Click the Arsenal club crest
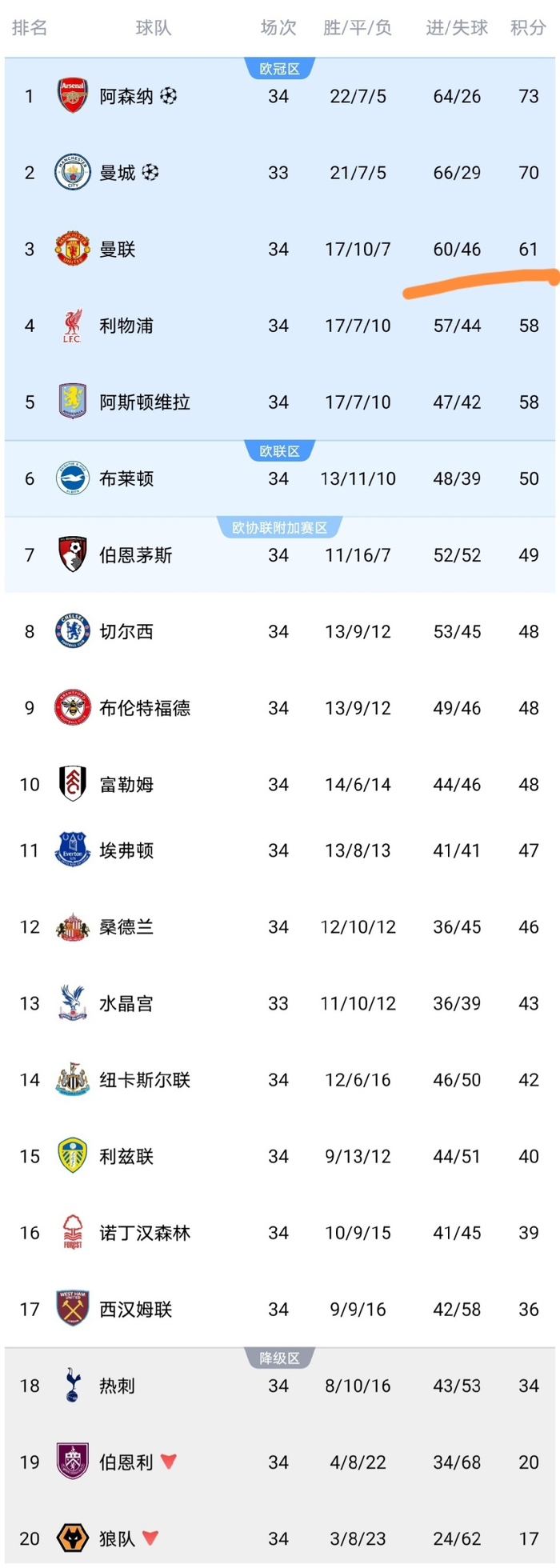Image resolution: width=560 pixels, height=1568 pixels. (x=72, y=96)
